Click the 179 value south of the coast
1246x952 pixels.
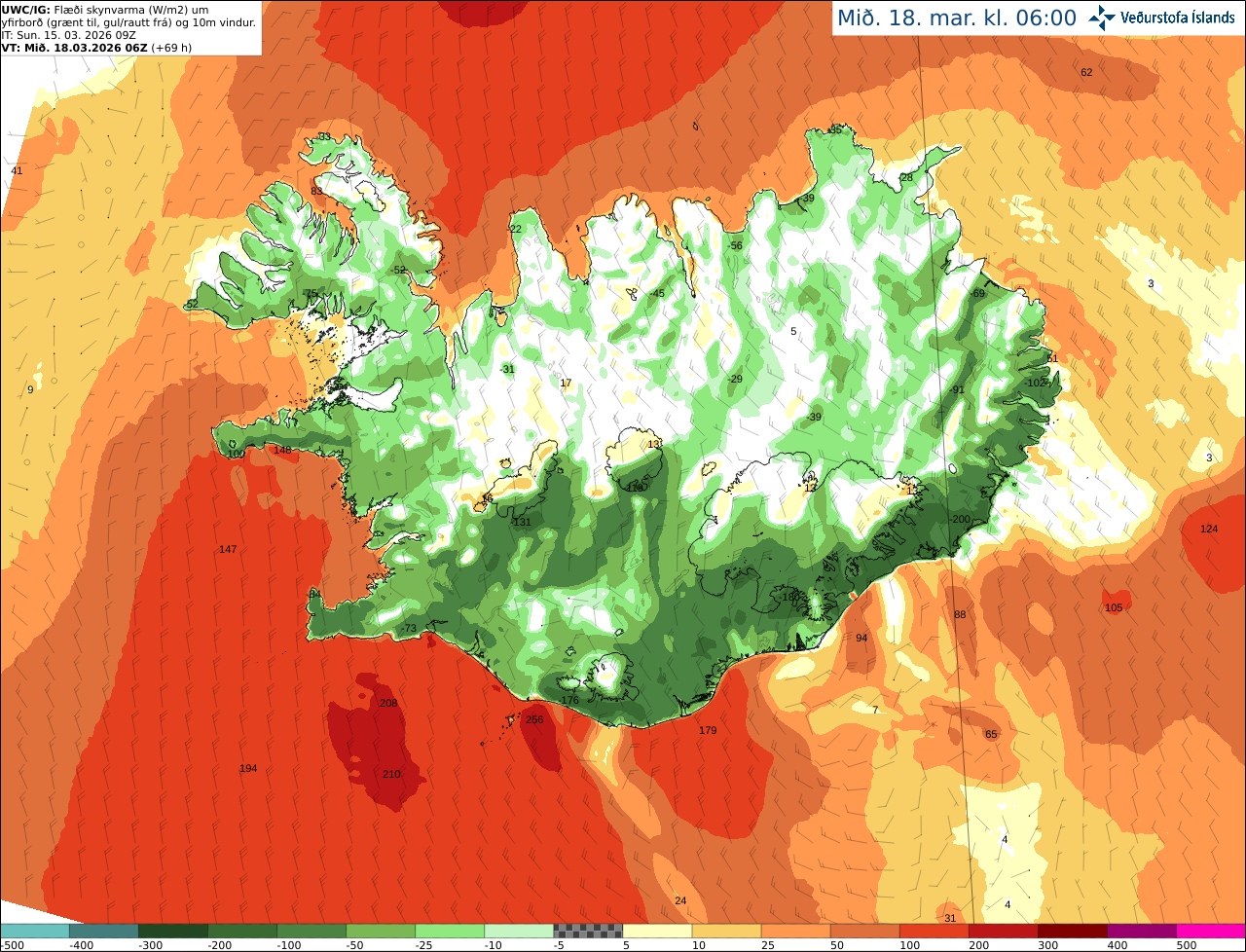(708, 730)
